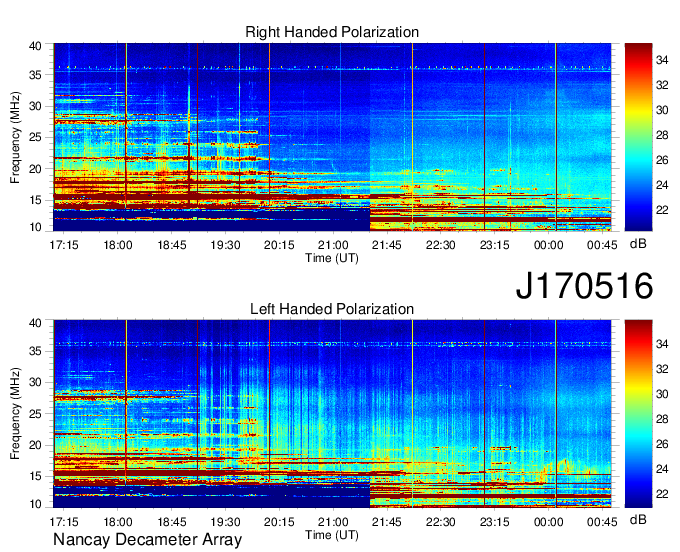Screen dimensions: 680x552
Task: Click the 35 MHz tick of Right Handed plot
Action: [35, 75]
